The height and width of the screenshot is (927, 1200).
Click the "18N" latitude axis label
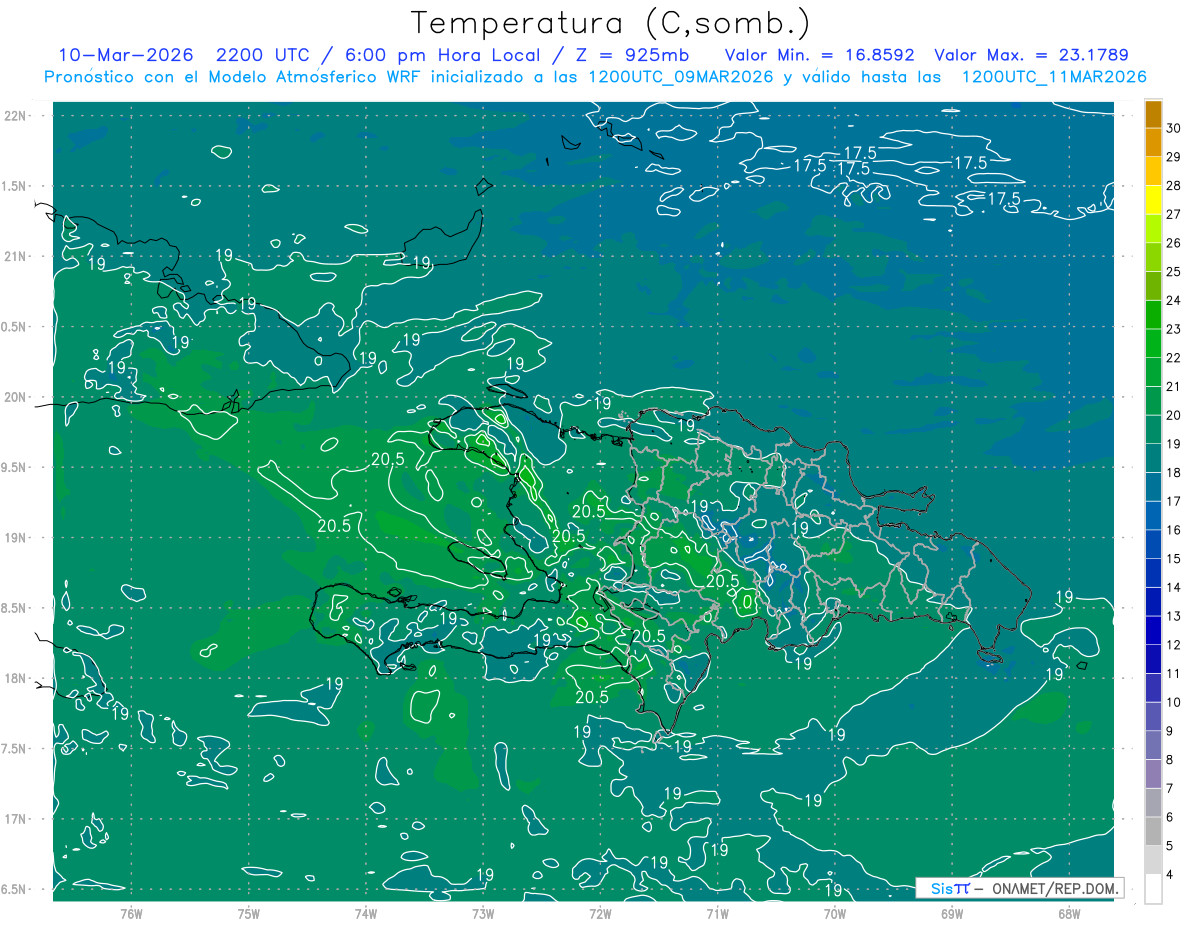point(17,678)
